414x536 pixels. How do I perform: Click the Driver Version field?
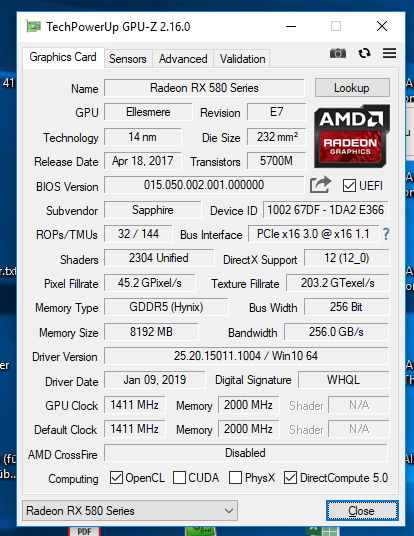coord(246,356)
